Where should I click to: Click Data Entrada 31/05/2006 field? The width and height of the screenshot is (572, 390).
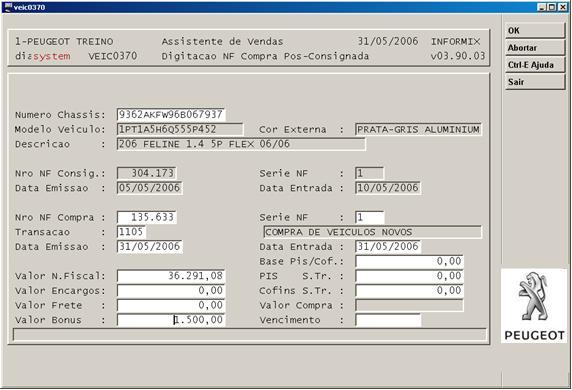pos(388,246)
